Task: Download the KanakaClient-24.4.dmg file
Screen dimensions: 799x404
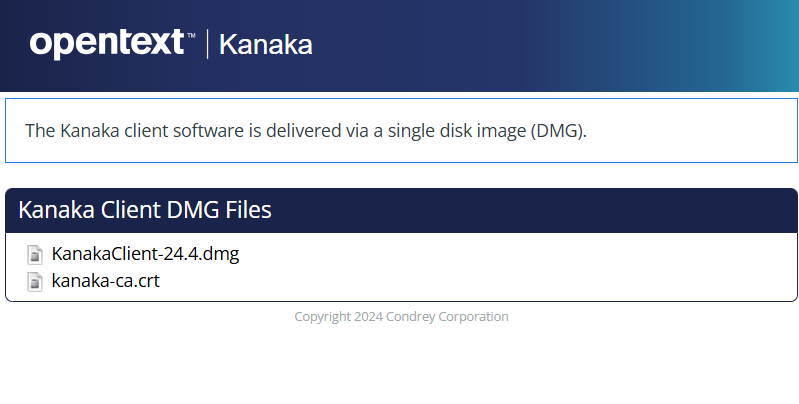Action: (x=145, y=254)
